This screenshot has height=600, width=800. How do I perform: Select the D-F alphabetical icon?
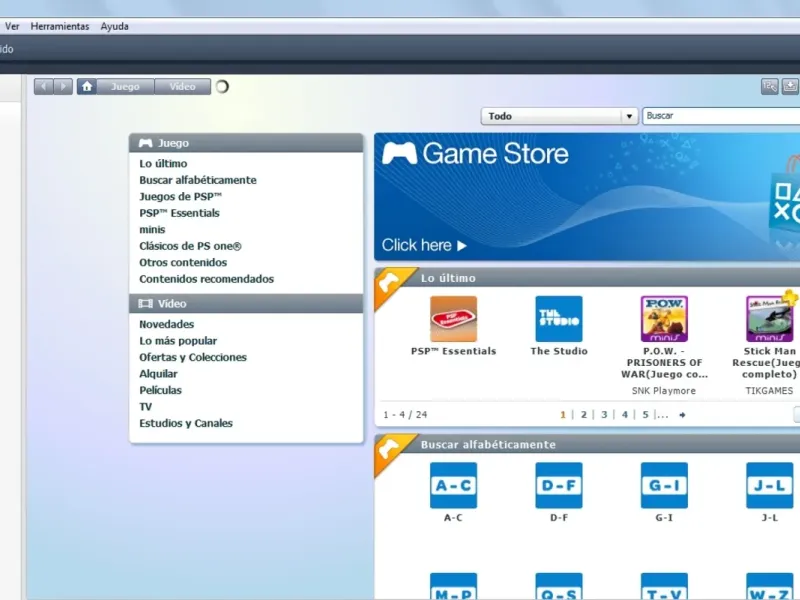[x=559, y=485]
